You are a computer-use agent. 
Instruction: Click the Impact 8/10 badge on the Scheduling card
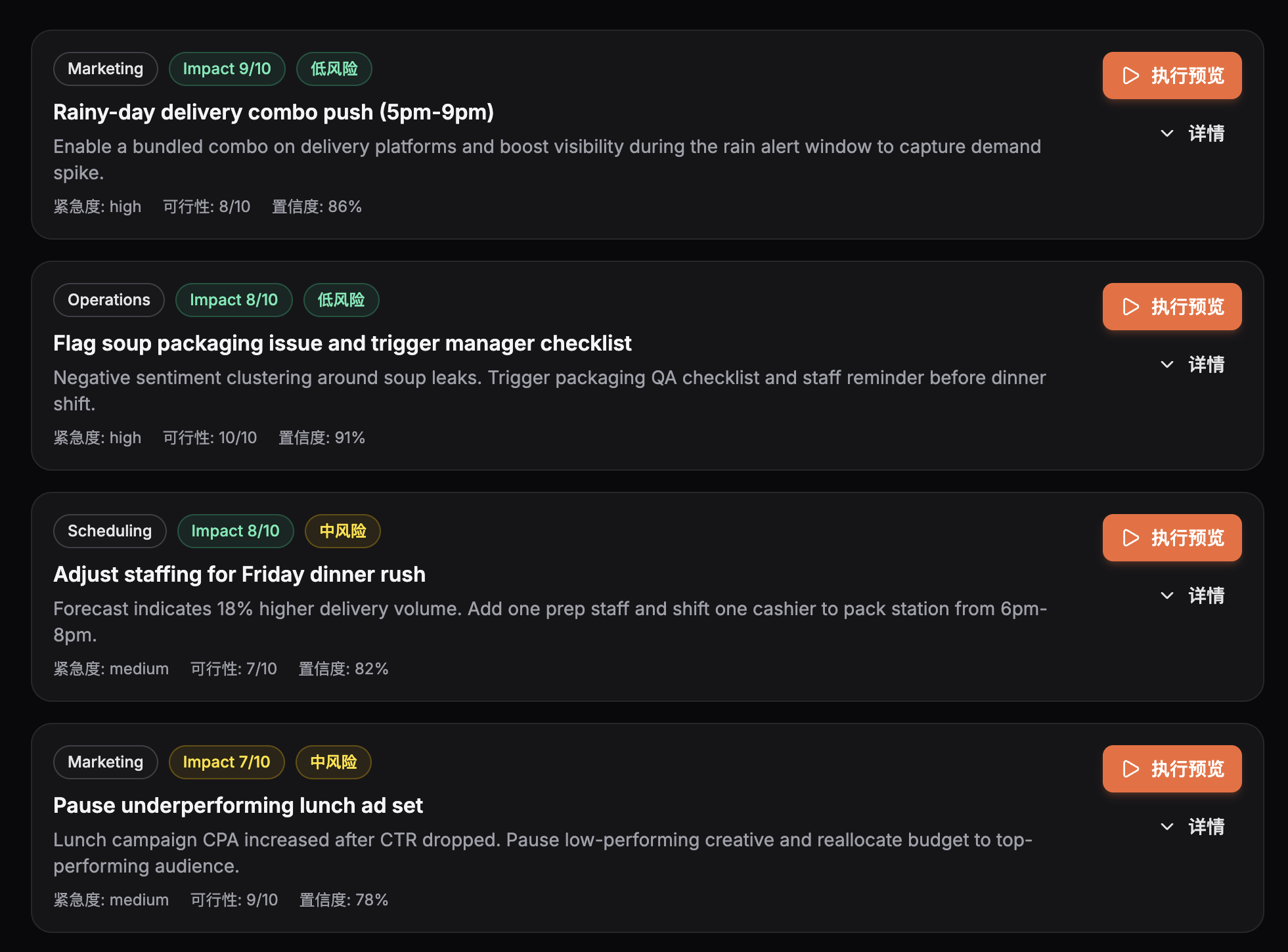(235, 530)
